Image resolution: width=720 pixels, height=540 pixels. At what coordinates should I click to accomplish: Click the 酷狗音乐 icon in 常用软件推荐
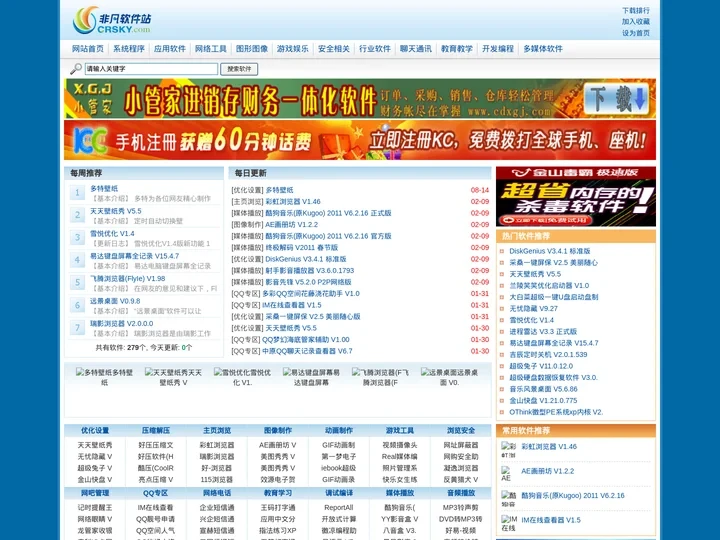click(x=508, y=499)
